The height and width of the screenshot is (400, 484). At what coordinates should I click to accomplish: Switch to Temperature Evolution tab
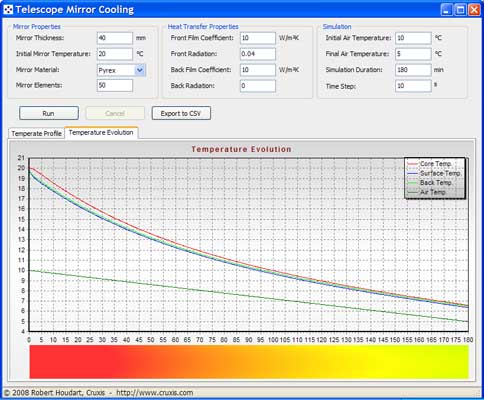101,132
